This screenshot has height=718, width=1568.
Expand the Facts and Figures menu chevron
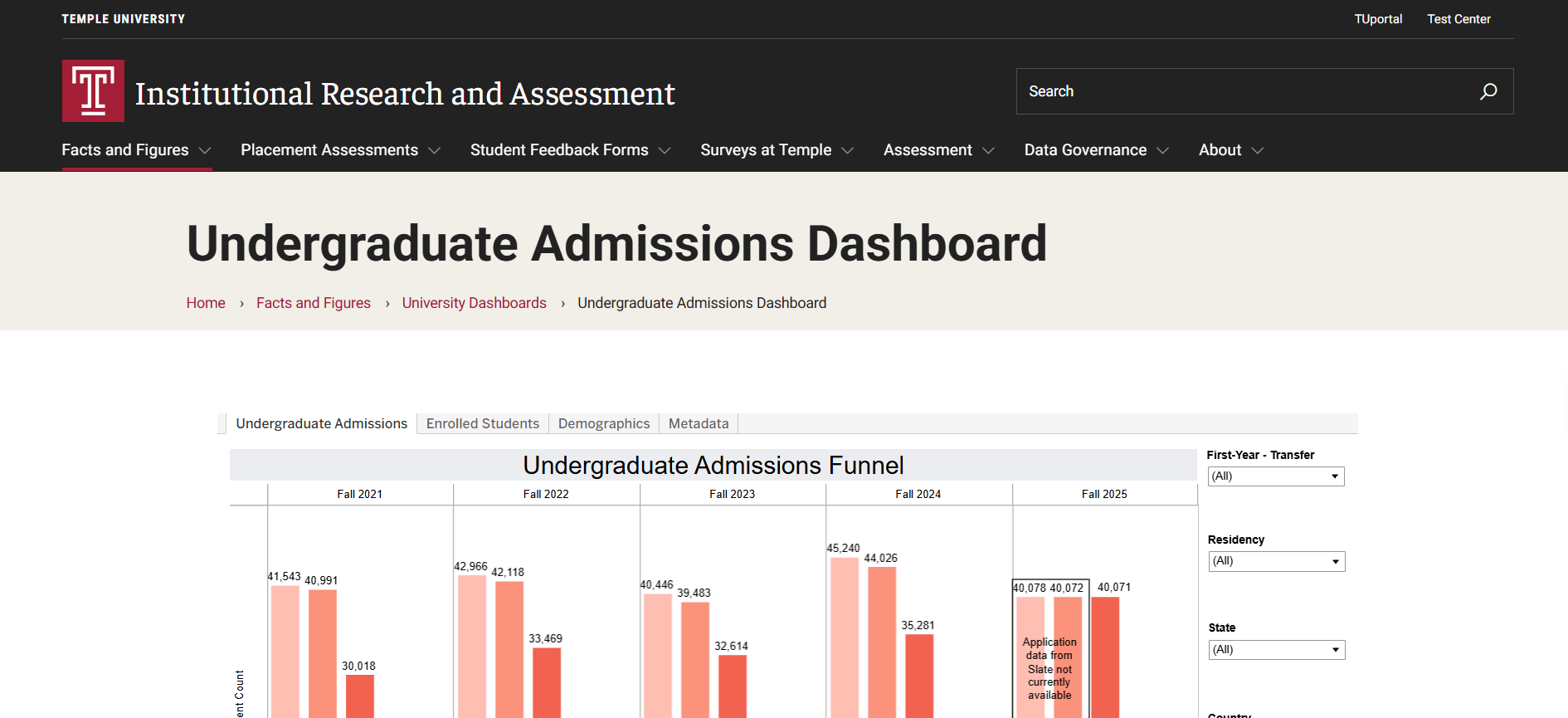click(x=205, y=150)
